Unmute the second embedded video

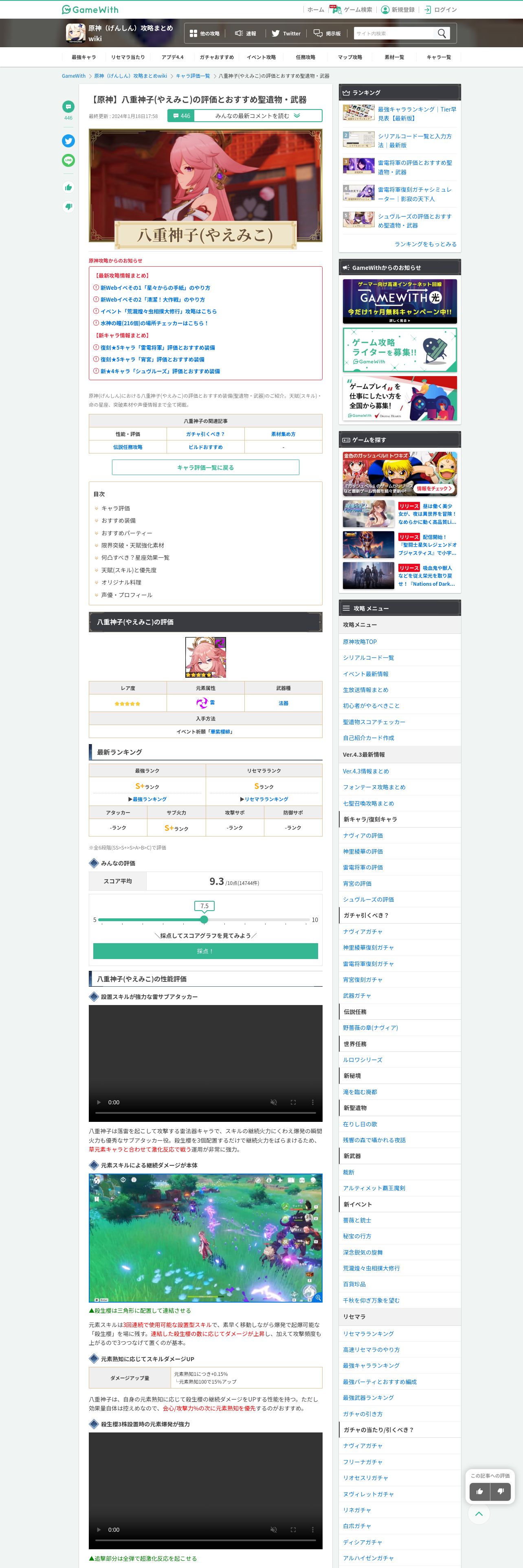click(273, 1530)
